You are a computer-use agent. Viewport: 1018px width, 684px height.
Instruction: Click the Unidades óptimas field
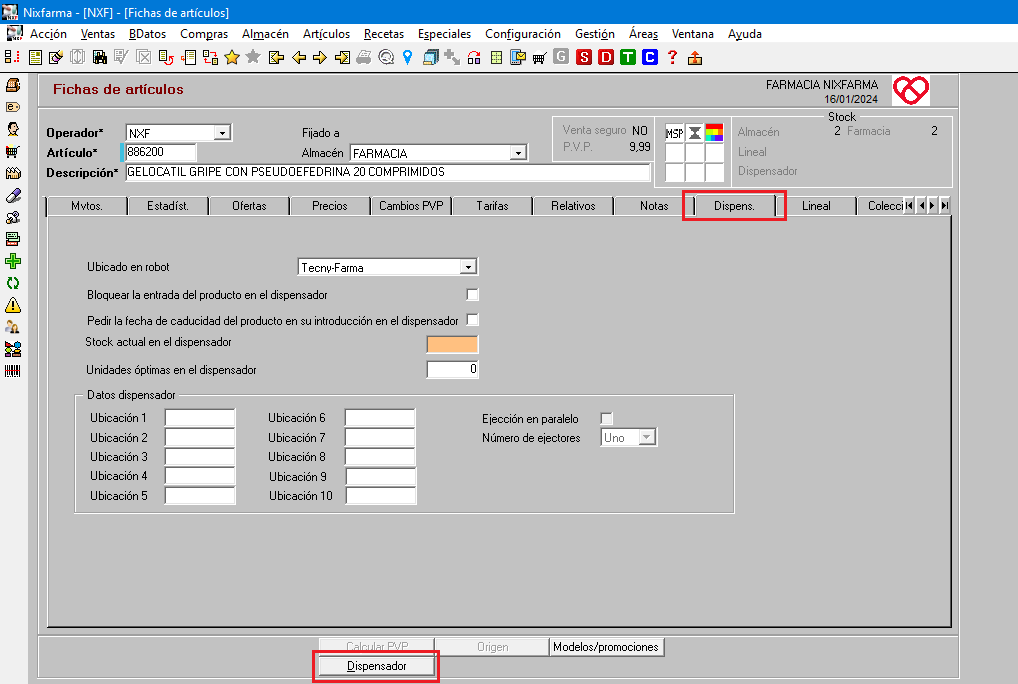[453, 369]
